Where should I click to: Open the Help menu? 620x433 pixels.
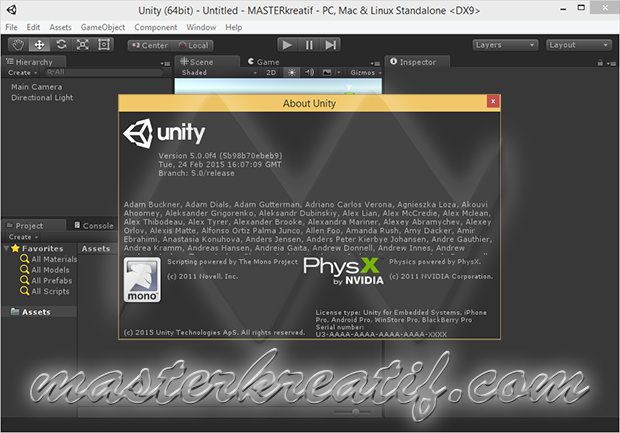click(x=234, y=27)
